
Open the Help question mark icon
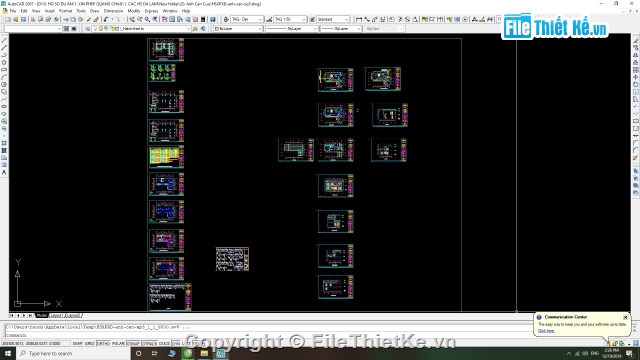tap(213, 19)
